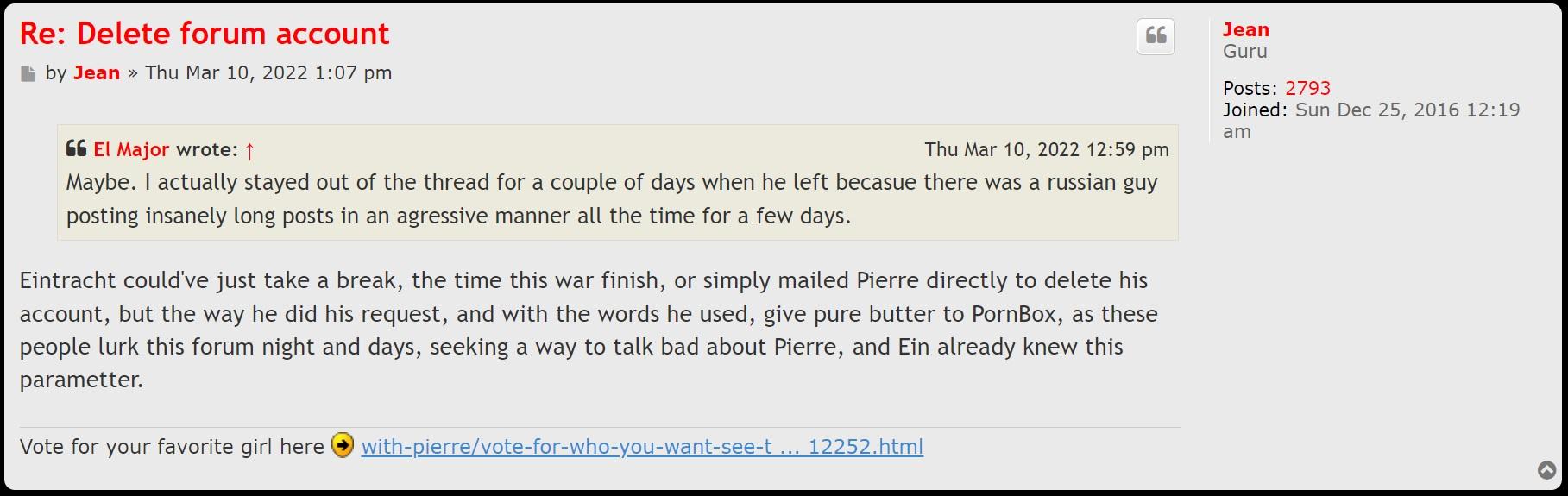Click the small post document icon
This screenshot has height=496, width=1568.
point(28,74)
